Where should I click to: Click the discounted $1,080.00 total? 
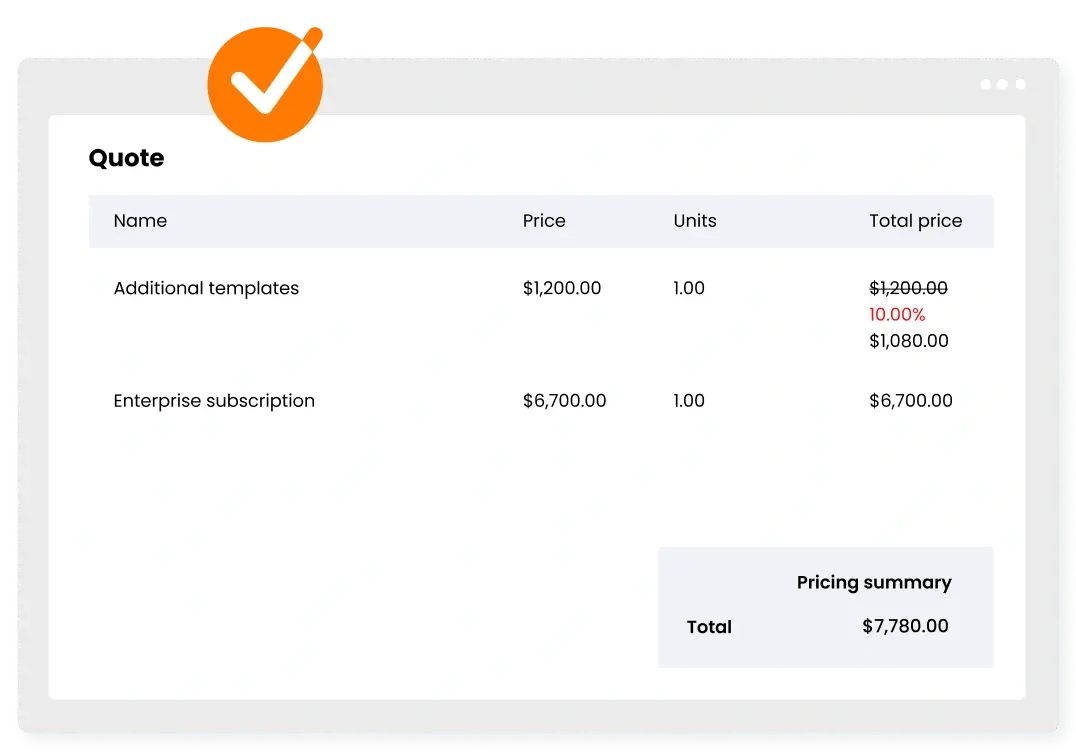pos(908,341)
